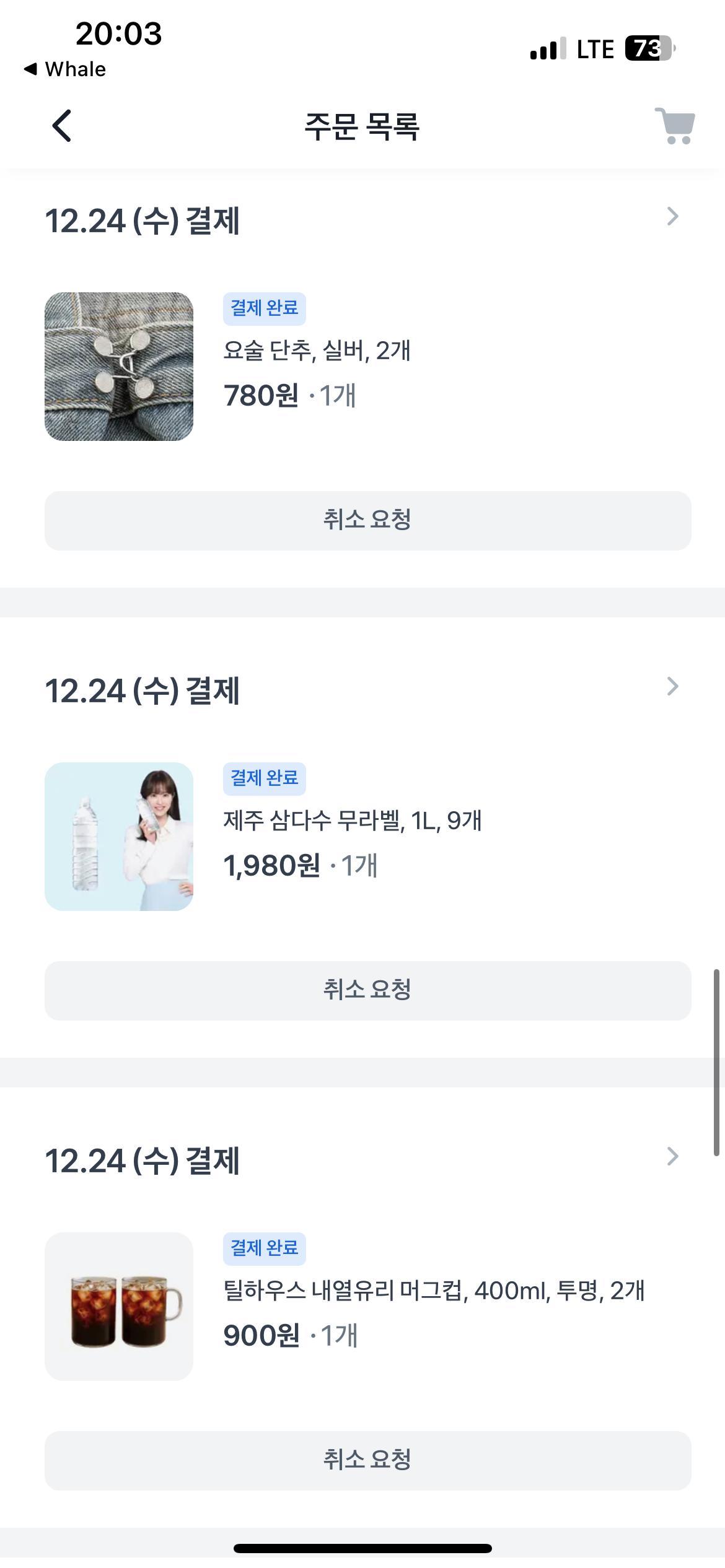This screenshot has width=725, height=1568.
Task: Open details chevron for 제주 삼다수 order
Action: coord(672,687)
